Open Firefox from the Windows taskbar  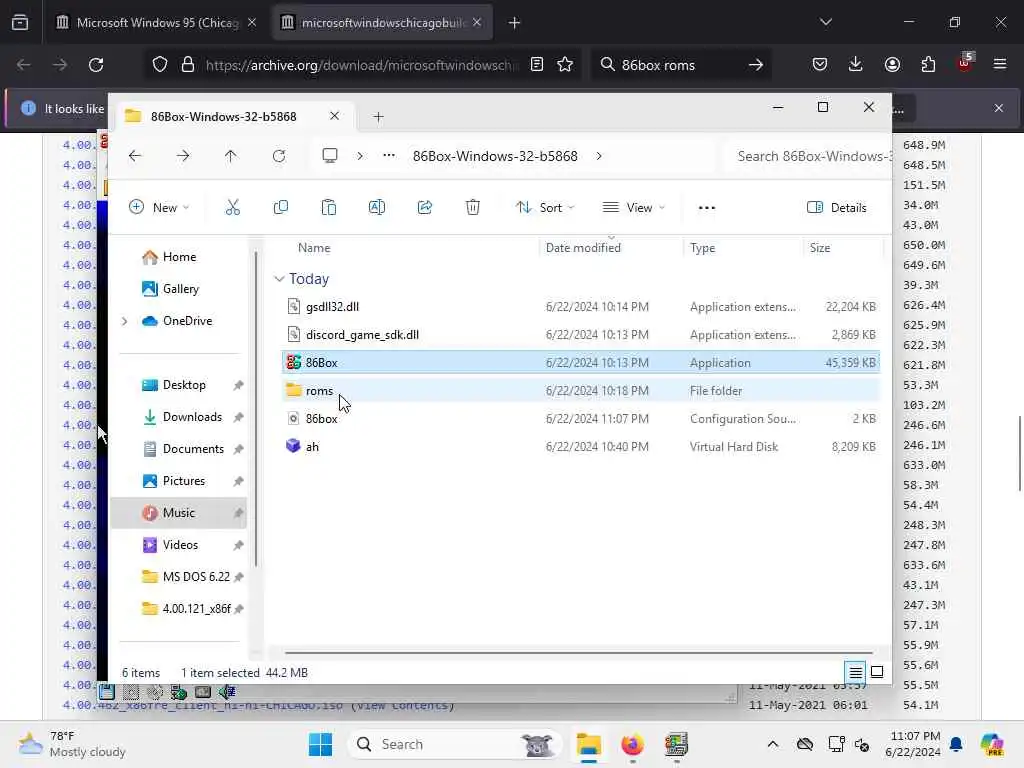[x=632, y=744]
